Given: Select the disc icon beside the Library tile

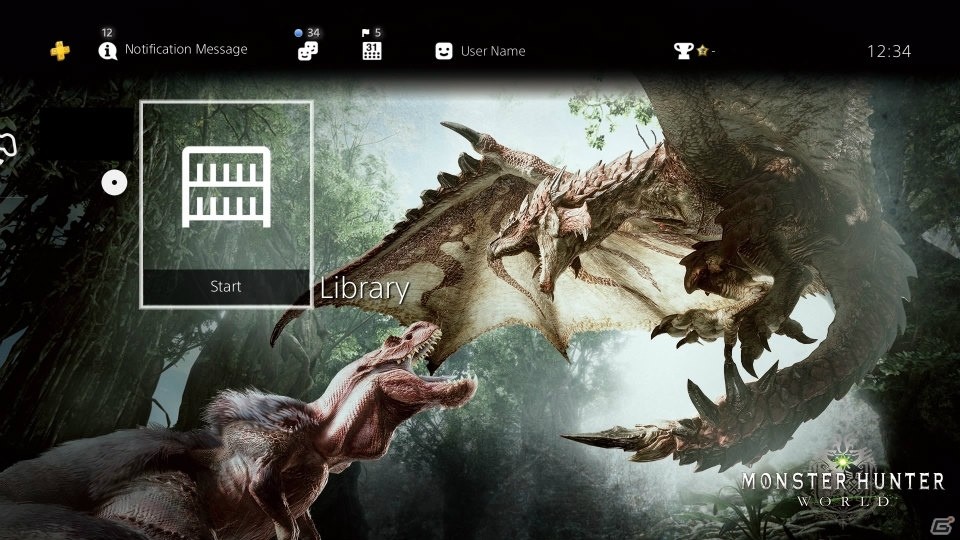Looking at the screenshot, I should coord(114,182).
